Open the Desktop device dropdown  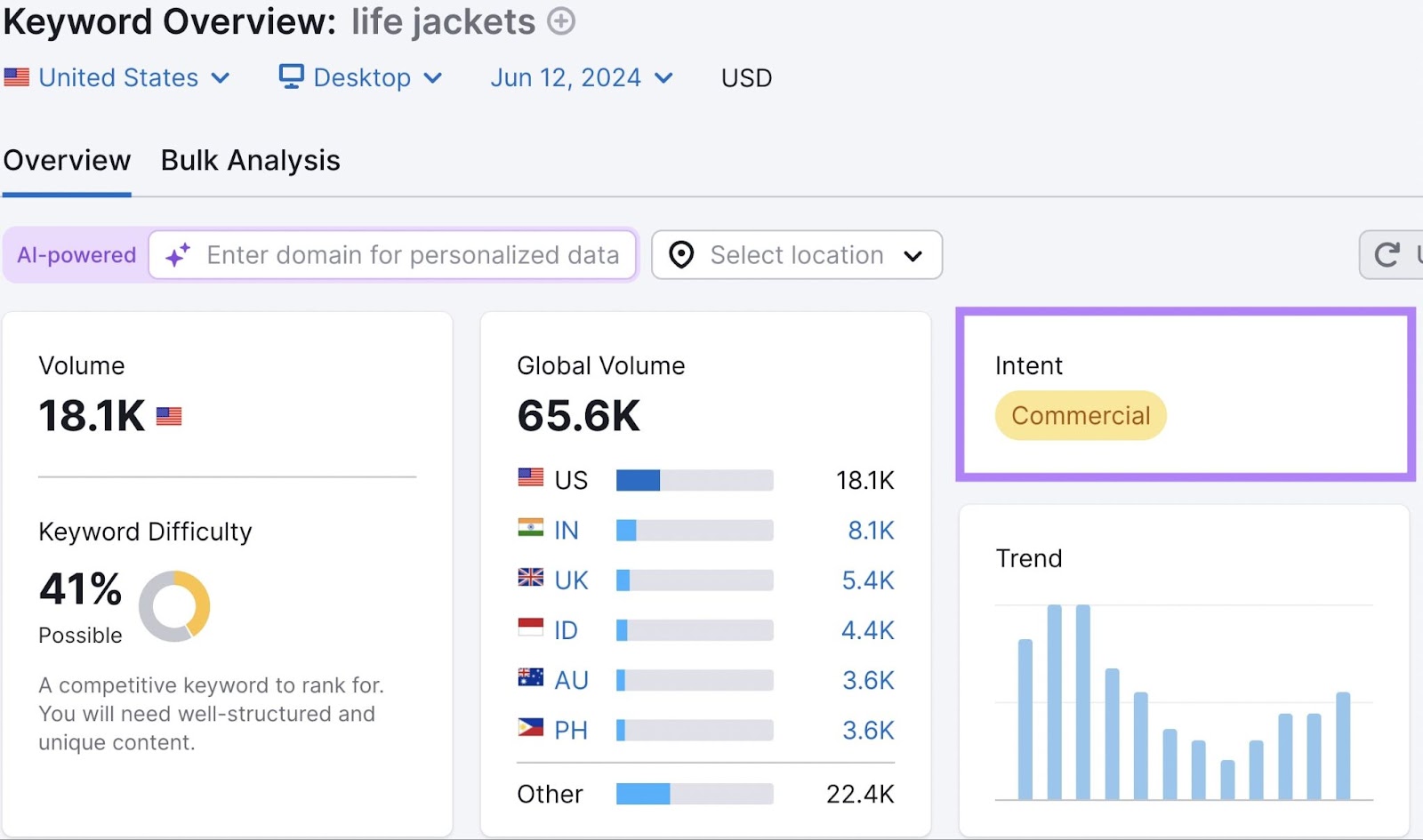(x=360, y=77)
